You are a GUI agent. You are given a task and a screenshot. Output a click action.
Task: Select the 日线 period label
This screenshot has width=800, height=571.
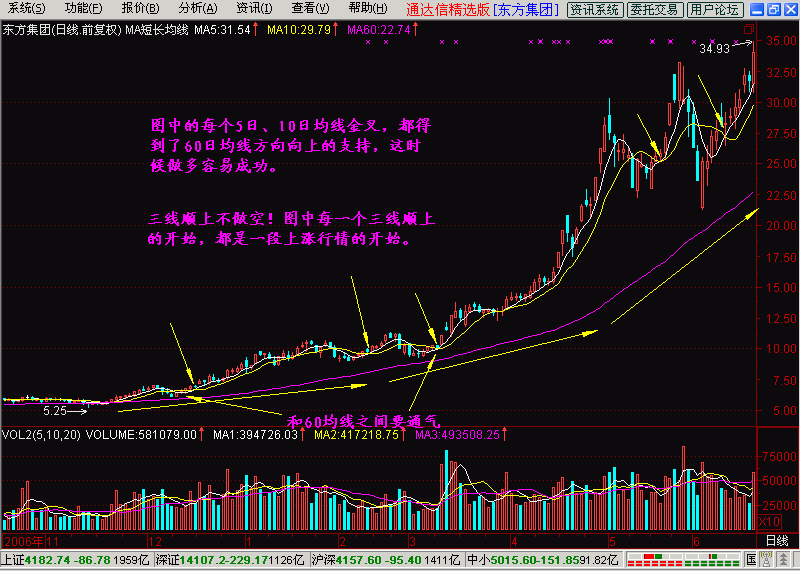click(x=776, y=541)
